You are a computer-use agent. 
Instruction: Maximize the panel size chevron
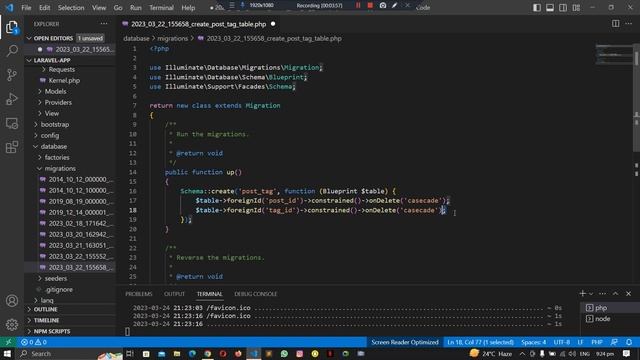pyautogui.click(x=616, y=293)
